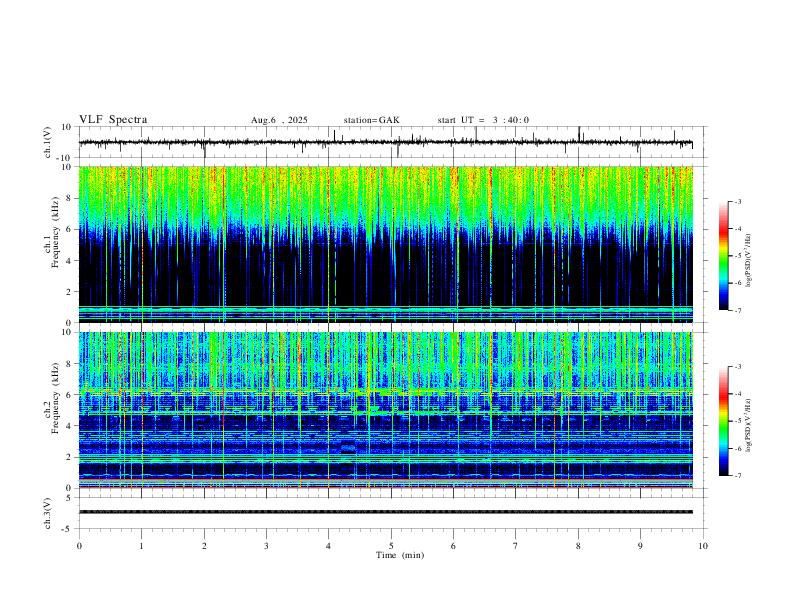
Task: Click the 'start UT = 3 :40: 0' text
Action: point(483,120)
